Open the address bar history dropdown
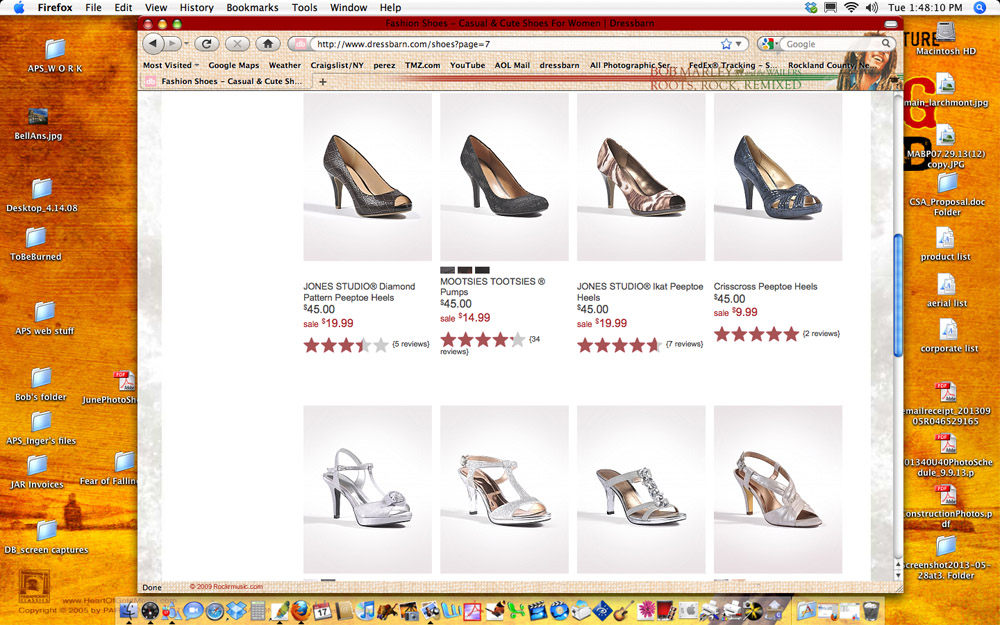Image resolution: width=1000 pixels, height=625 pixels. (739, 44)
